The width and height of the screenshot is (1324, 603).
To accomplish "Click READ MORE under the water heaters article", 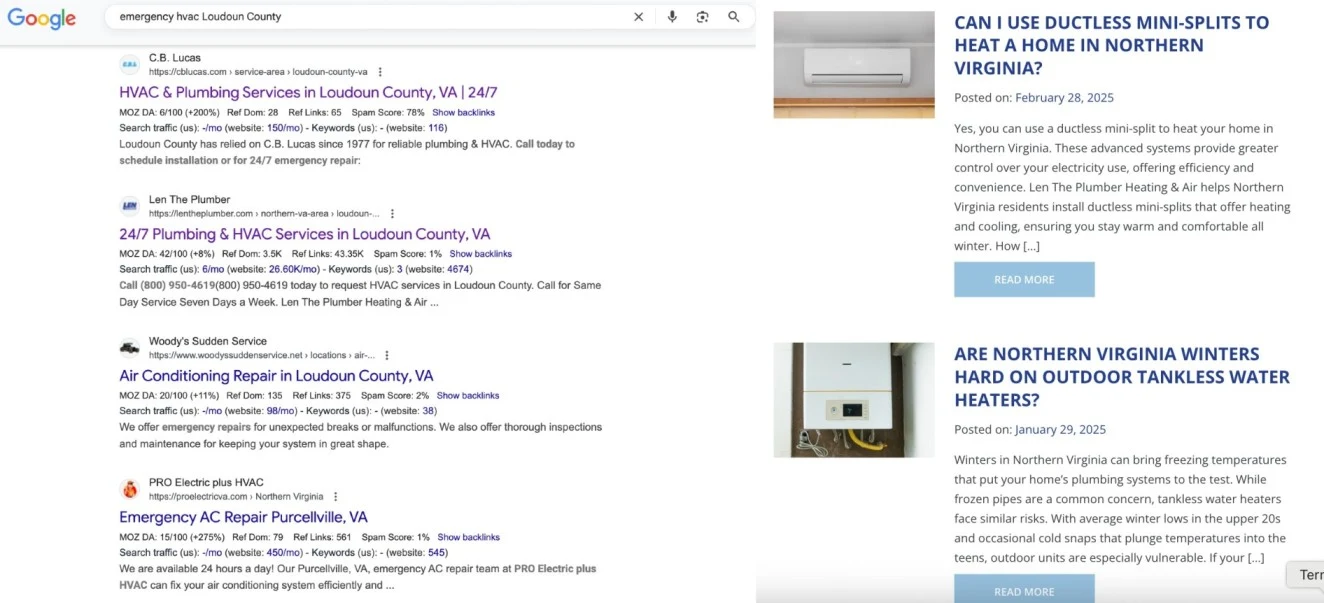I will coord(1024,589).
